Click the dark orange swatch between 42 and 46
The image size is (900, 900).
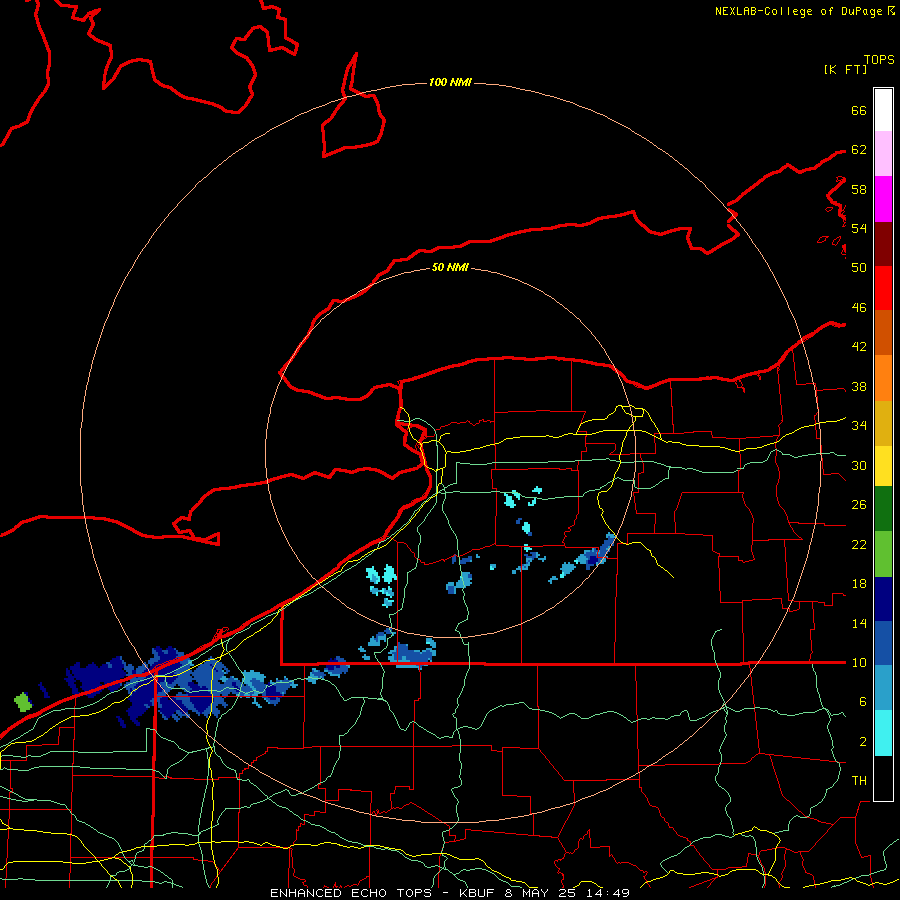click(x=883, y=333)
